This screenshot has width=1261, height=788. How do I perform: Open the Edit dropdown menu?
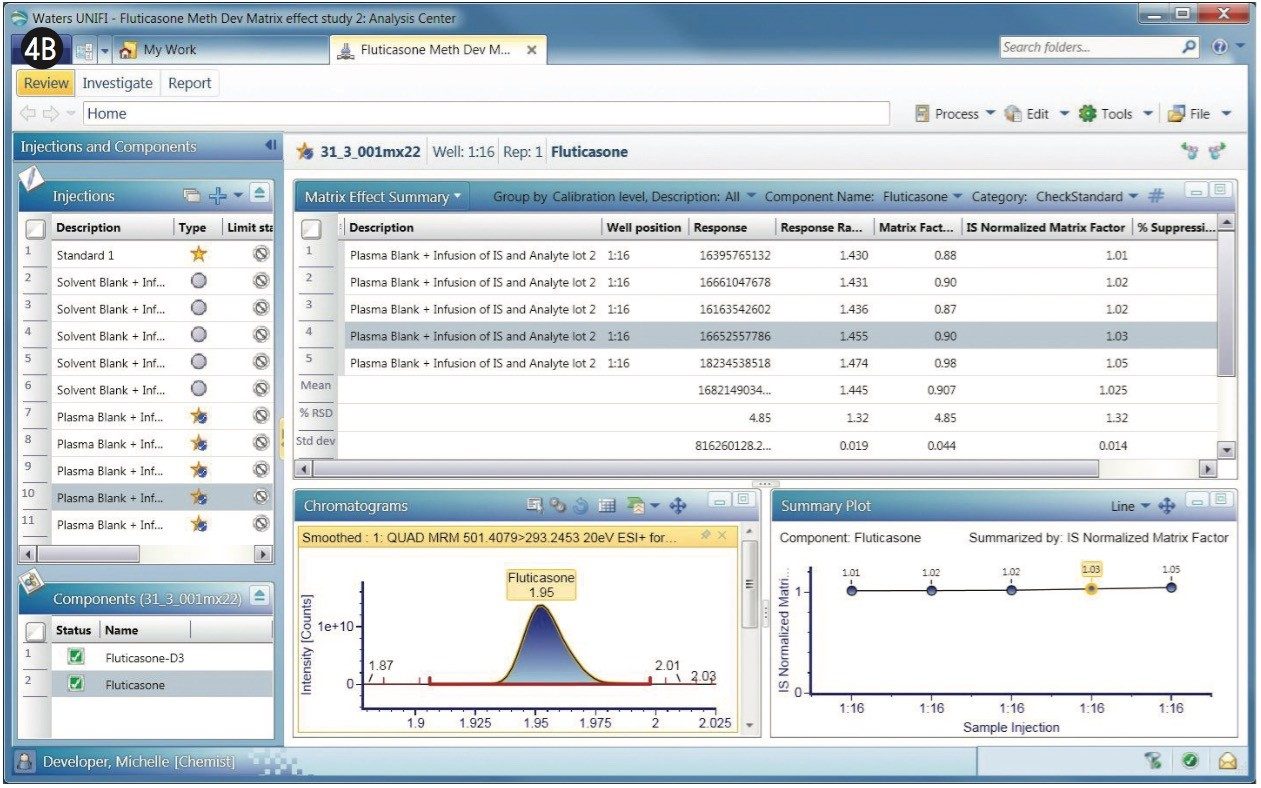click(1036, 114)
